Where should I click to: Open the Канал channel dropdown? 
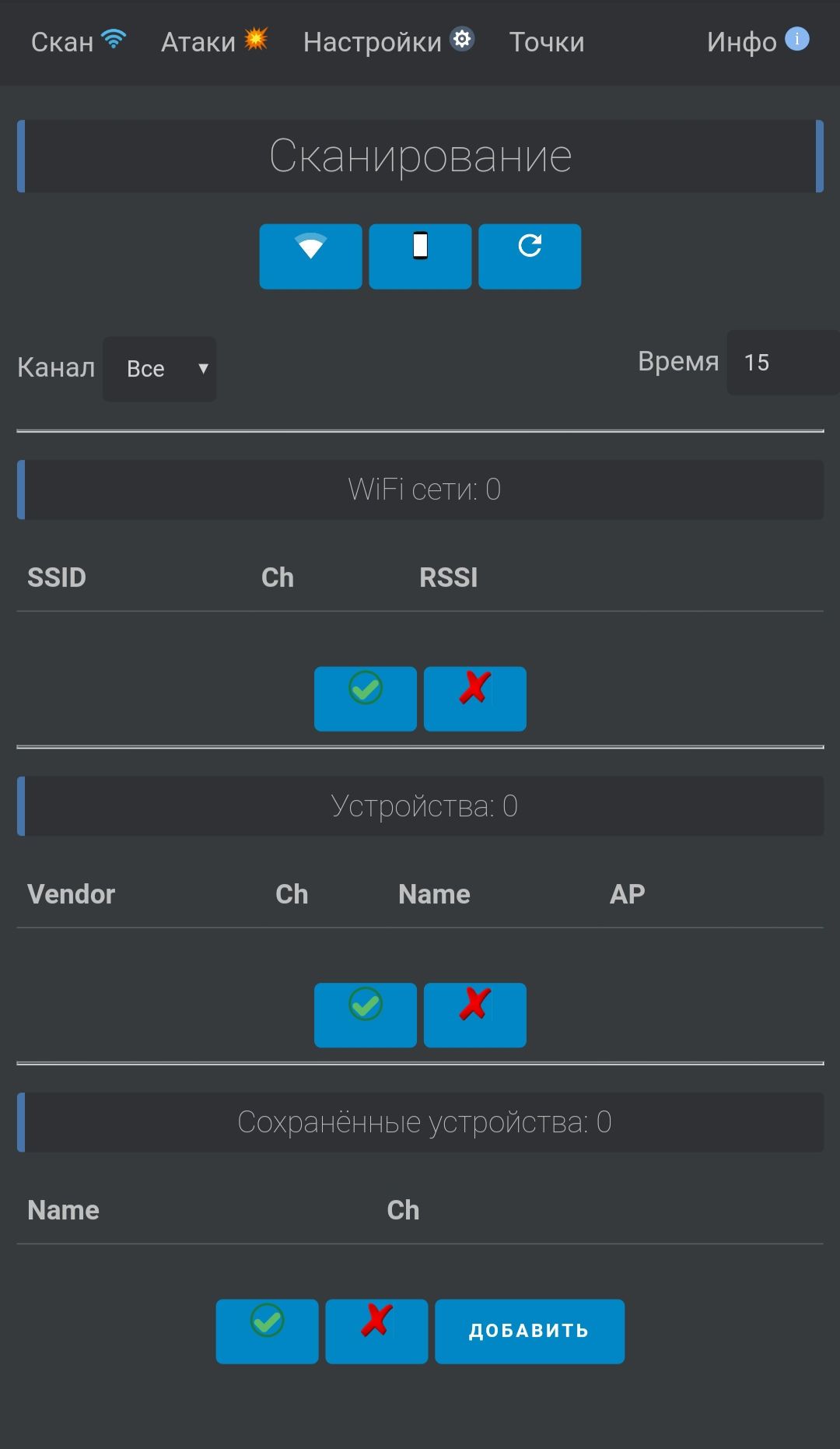tap(159, 369)
